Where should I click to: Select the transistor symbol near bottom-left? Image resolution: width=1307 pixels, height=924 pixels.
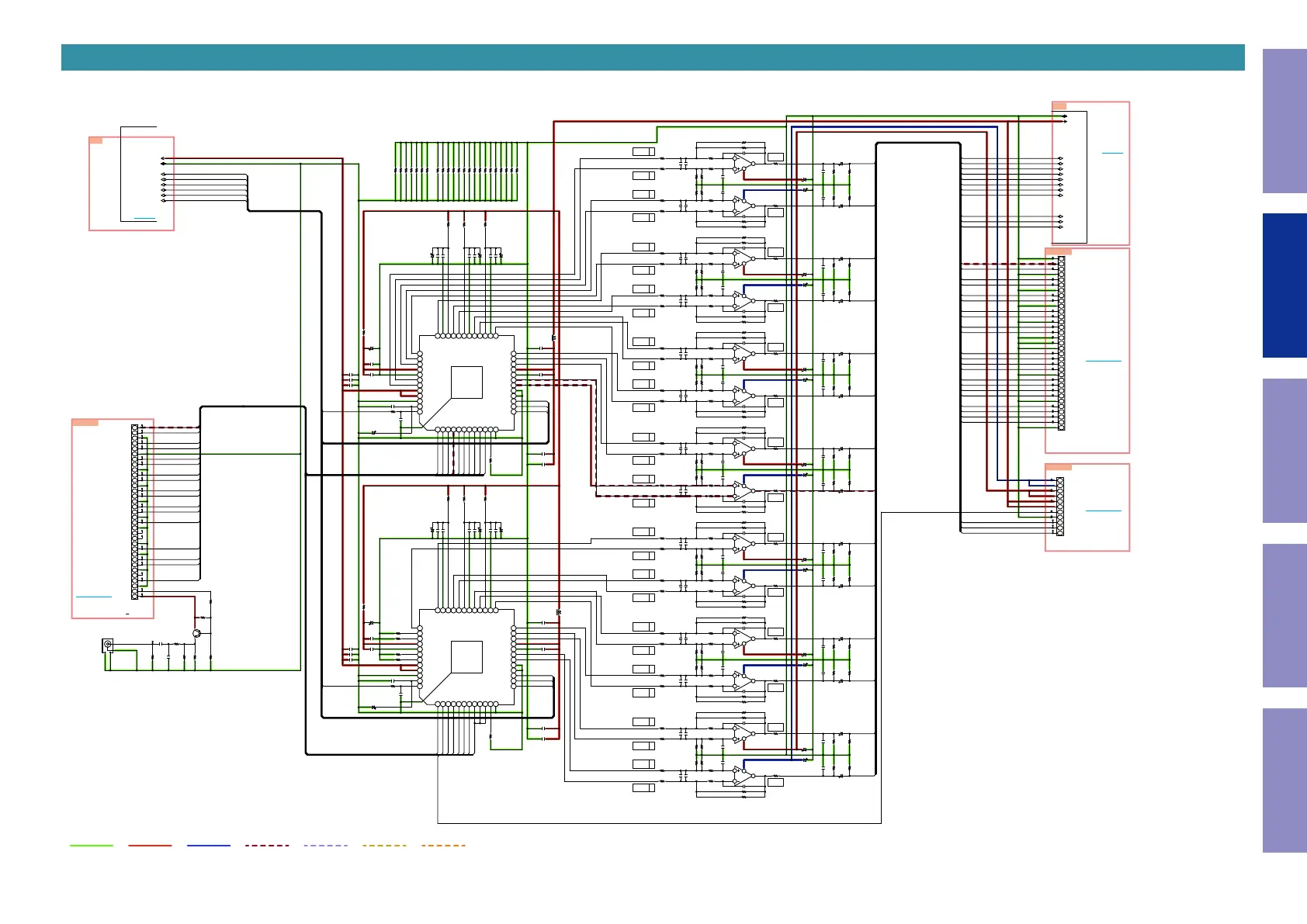click(197, 634)
